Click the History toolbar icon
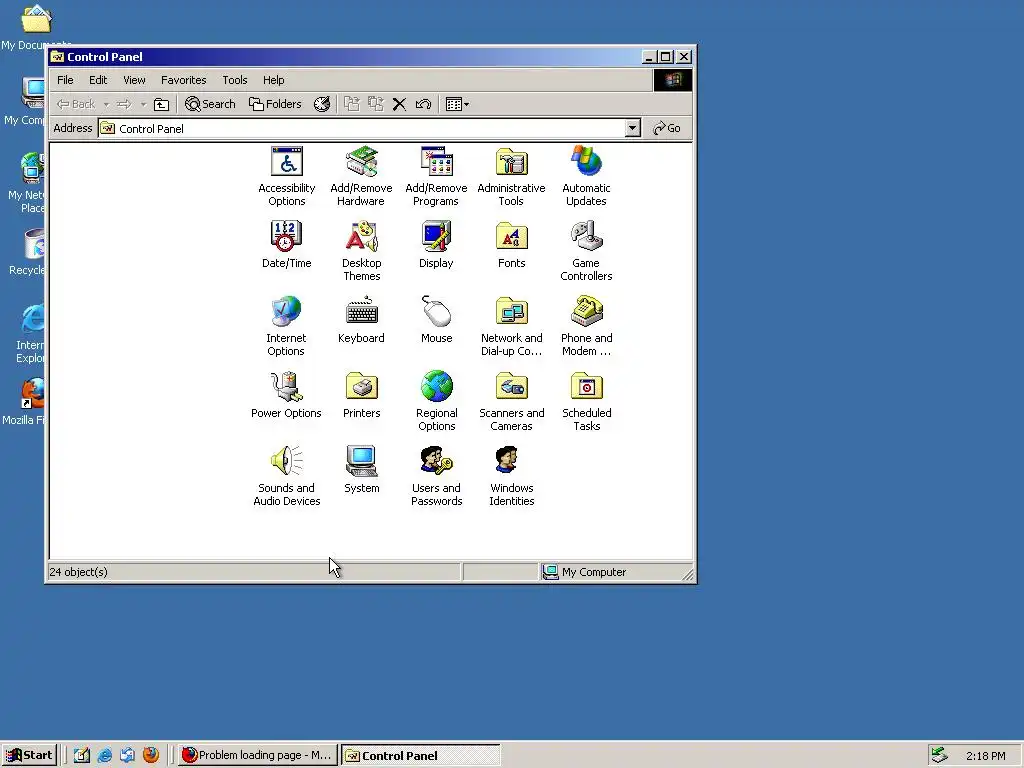The width and height of the screenshot is (1024, 768). click(322, 104)
